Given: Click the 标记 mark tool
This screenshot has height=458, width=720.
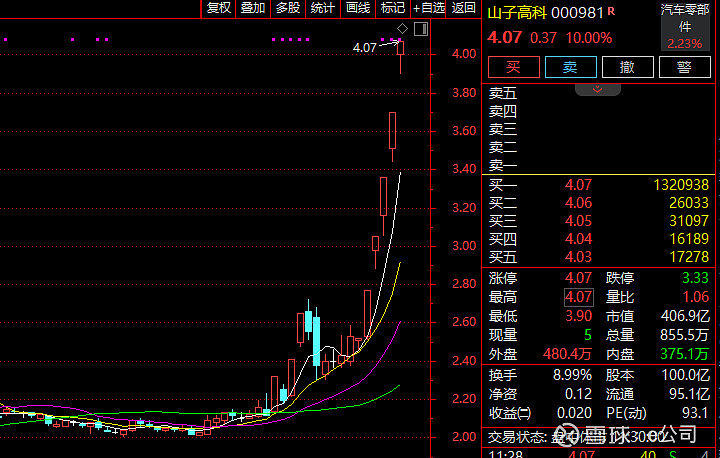Looking at the screenshot, I should point(393,8).
